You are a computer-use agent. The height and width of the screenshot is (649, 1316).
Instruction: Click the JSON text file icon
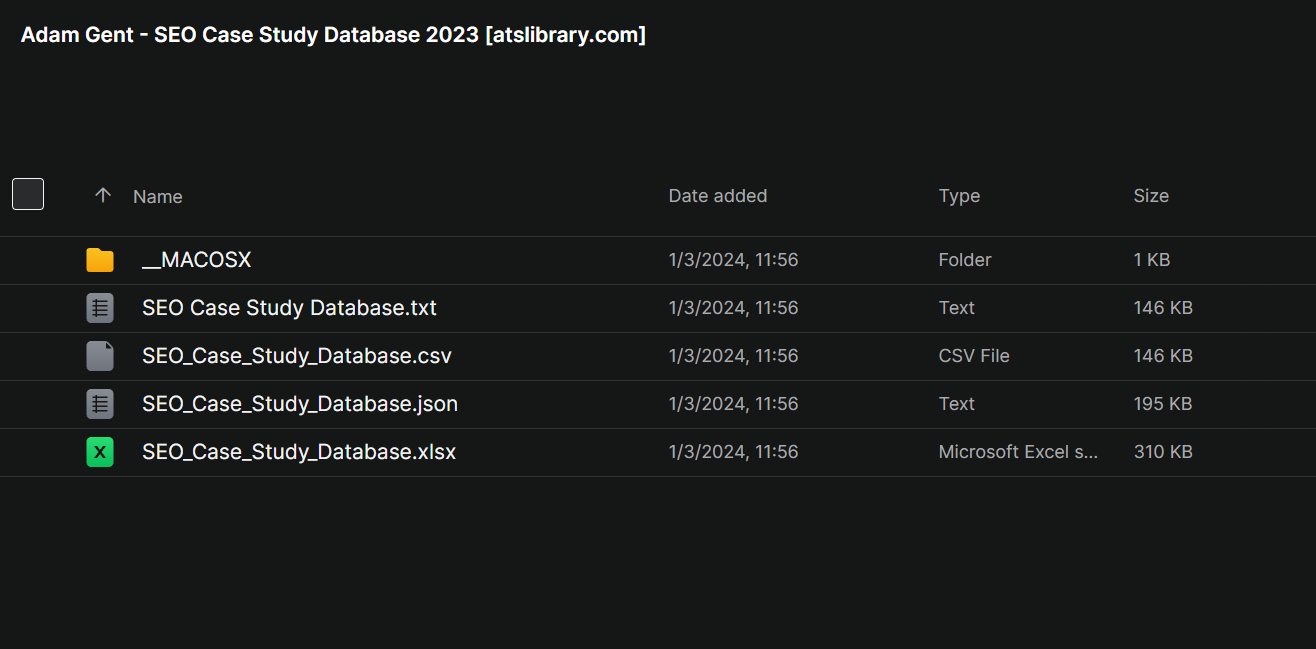coord(100,404)
